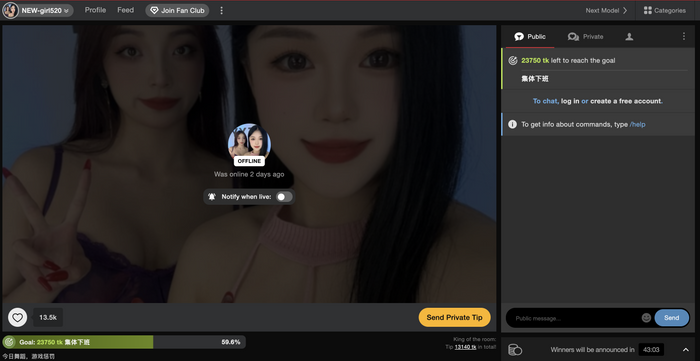
Task: Open the emoji picker in chat
Action: click(x=646, y=318)
